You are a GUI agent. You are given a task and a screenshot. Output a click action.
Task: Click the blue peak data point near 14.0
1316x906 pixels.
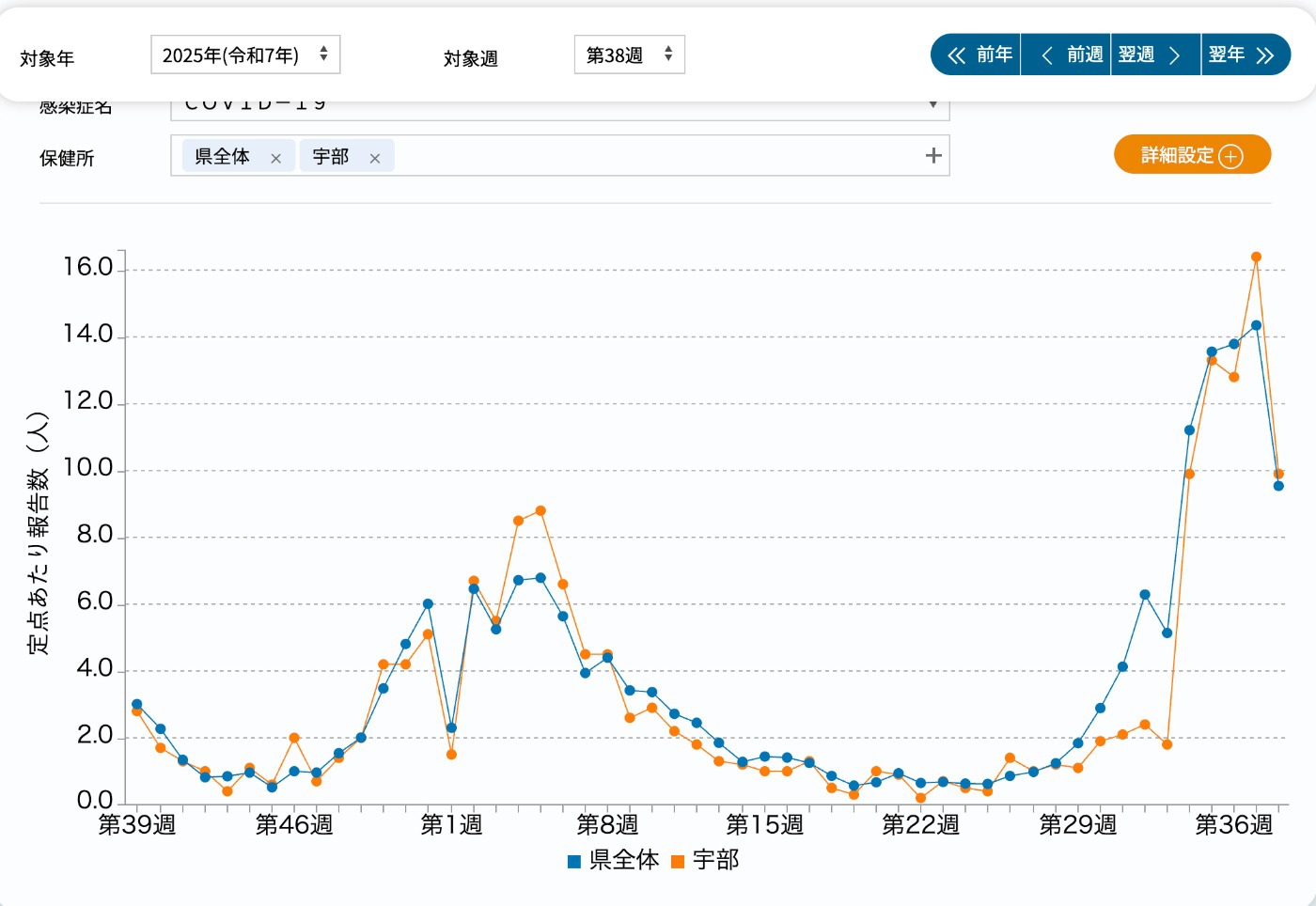pyautogui.click(x=1256, y=325)
